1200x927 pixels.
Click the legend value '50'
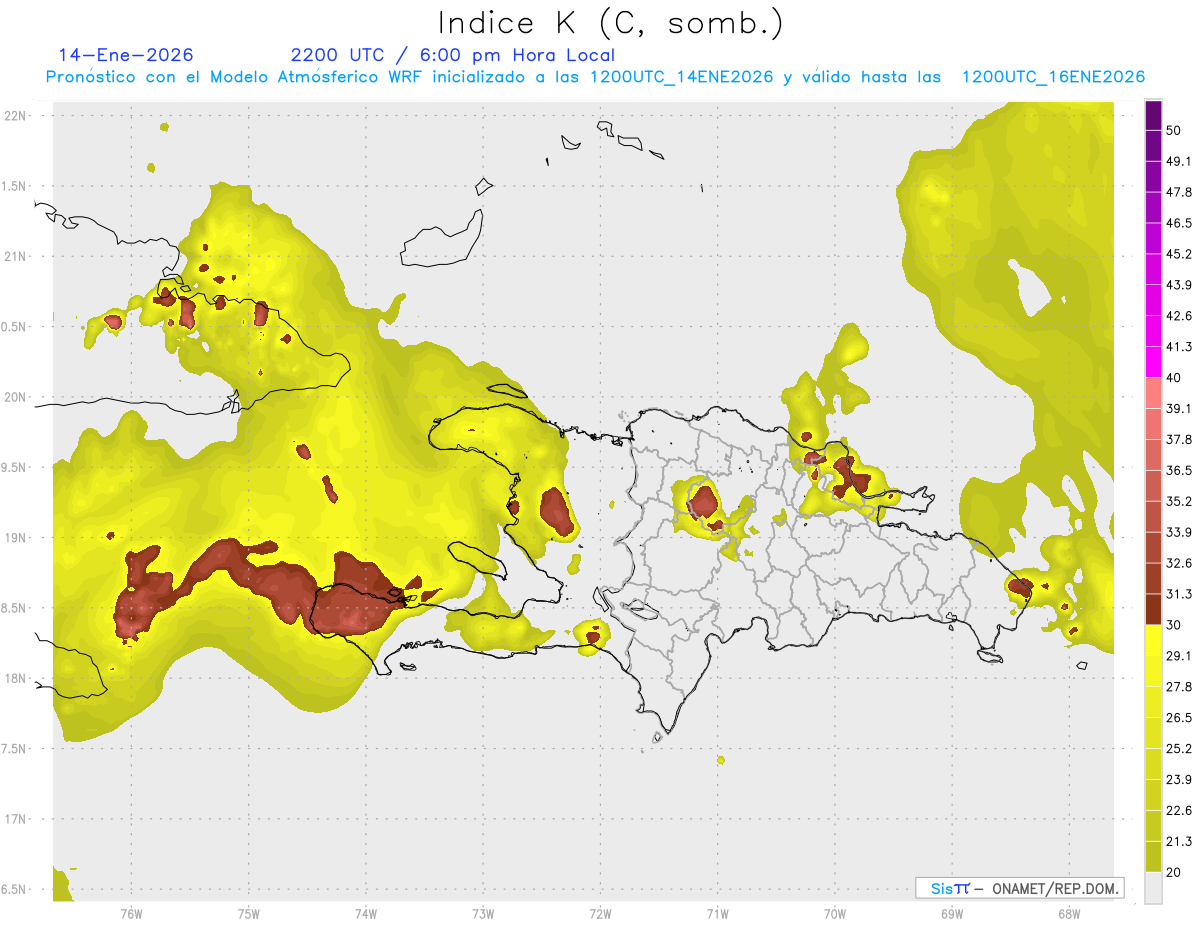point(1175,130)
